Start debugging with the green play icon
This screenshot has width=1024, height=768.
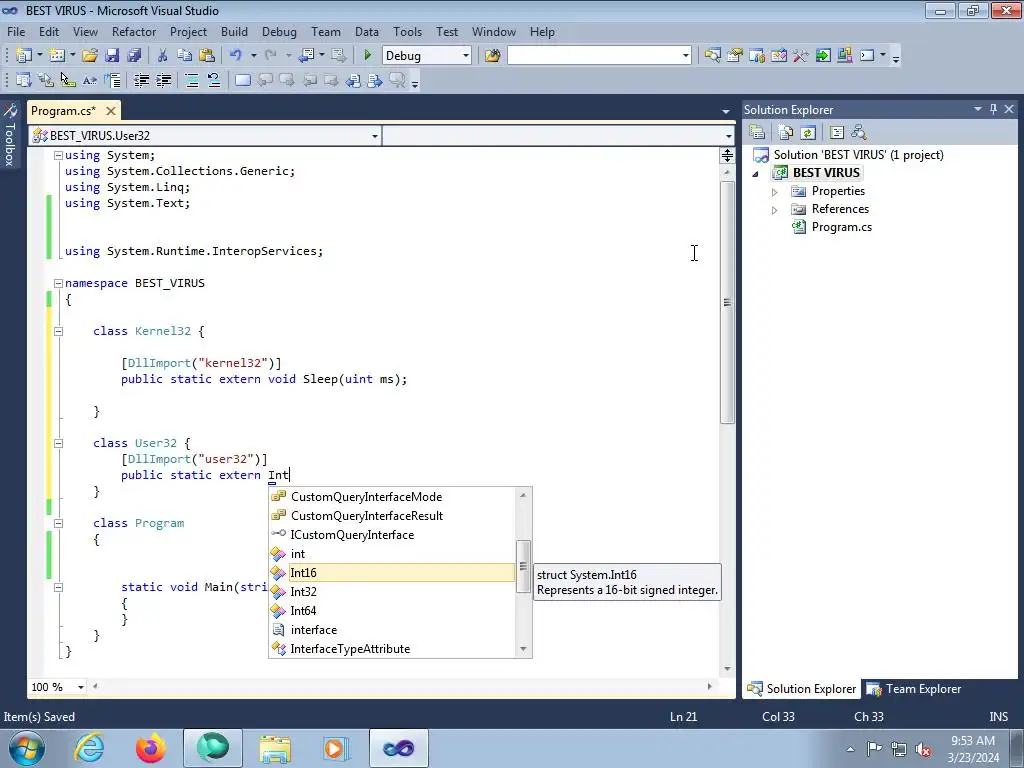[x=367, y=56]
